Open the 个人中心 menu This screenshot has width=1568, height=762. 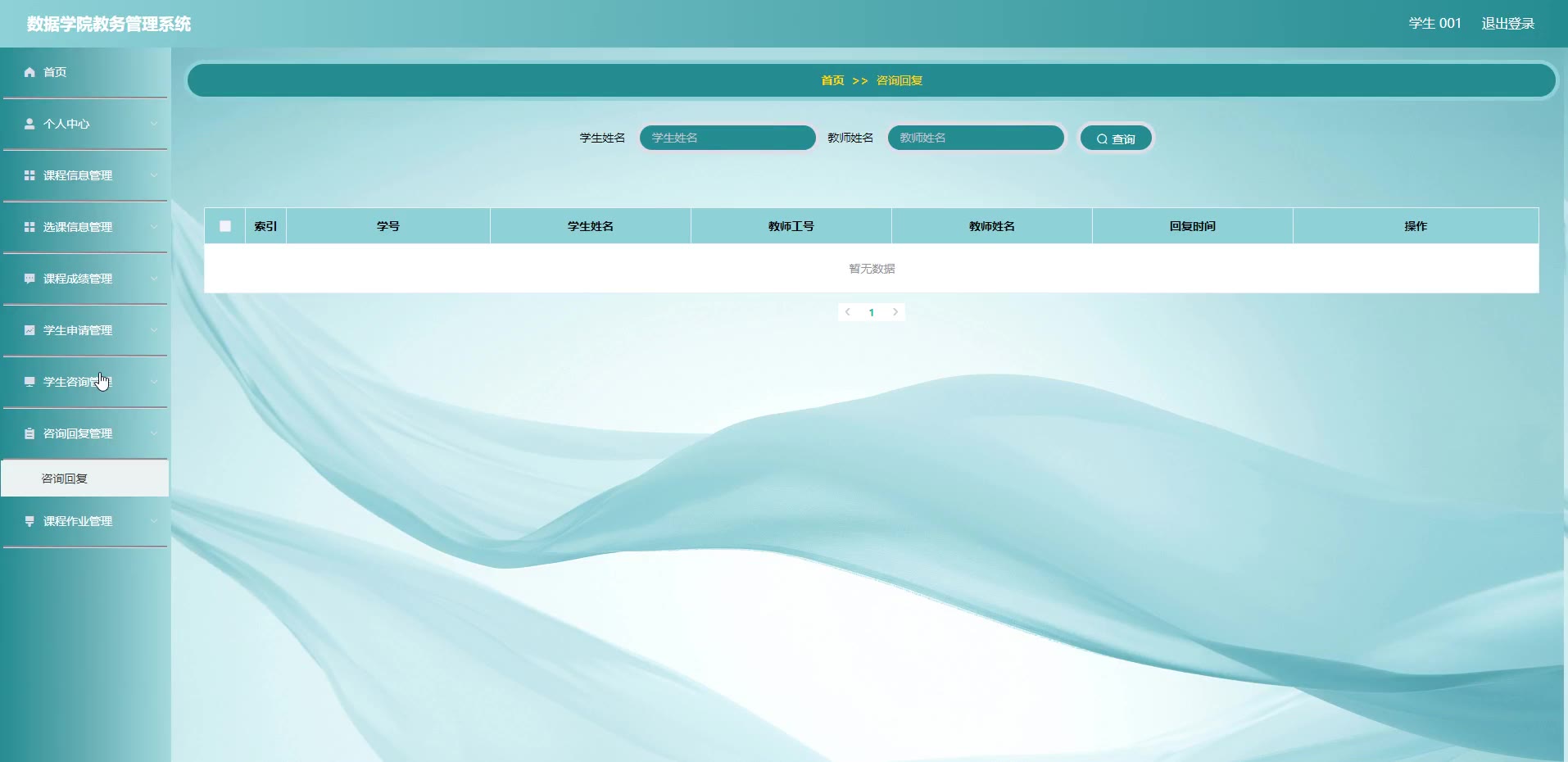pyautogui.click(x=85, y=124)
